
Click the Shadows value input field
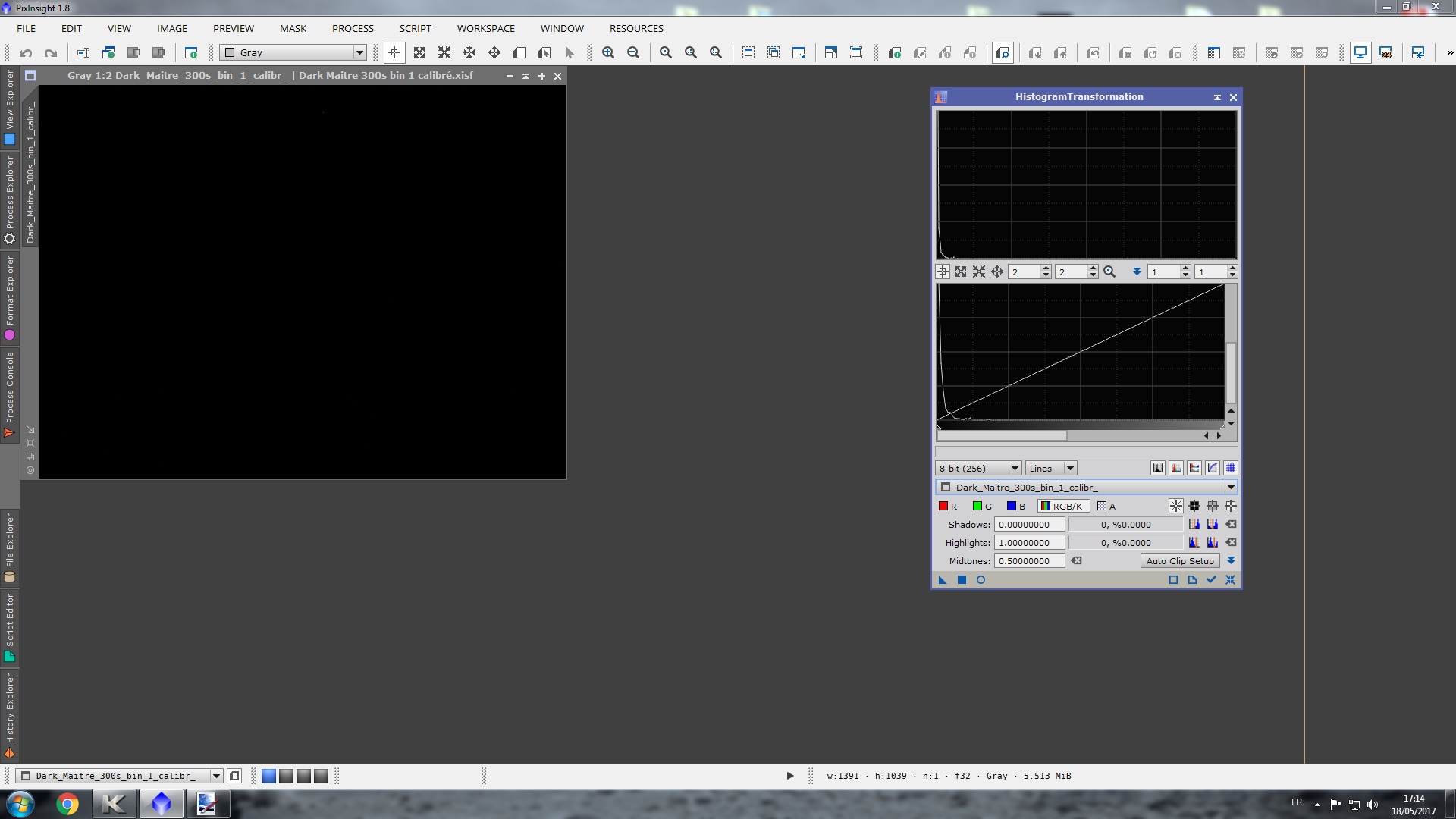(x=1029, y=525)
